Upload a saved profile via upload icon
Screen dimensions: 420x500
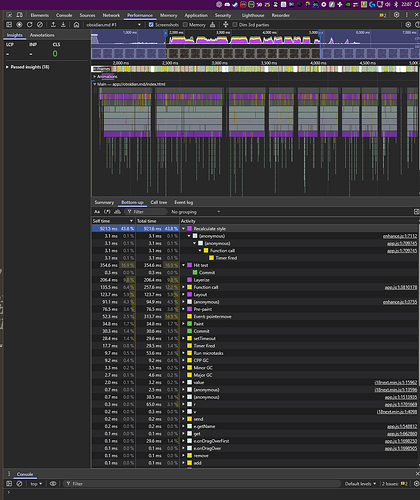(x=53, y=25)
